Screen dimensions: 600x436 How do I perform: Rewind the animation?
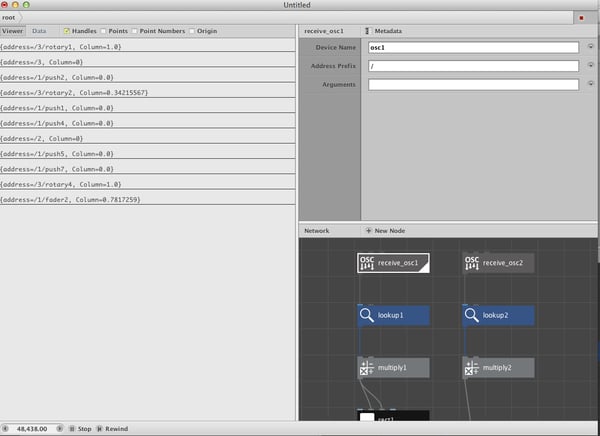[112, 429]
